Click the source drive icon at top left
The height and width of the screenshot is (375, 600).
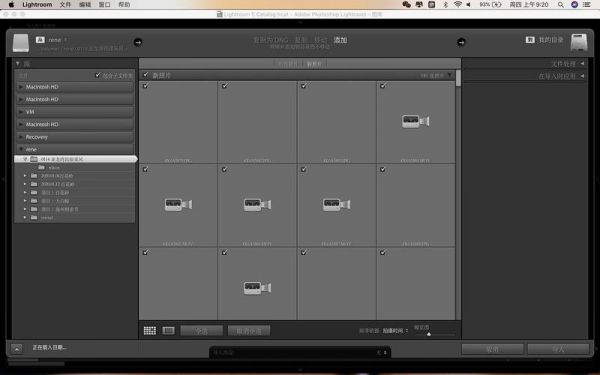point(21,43)
